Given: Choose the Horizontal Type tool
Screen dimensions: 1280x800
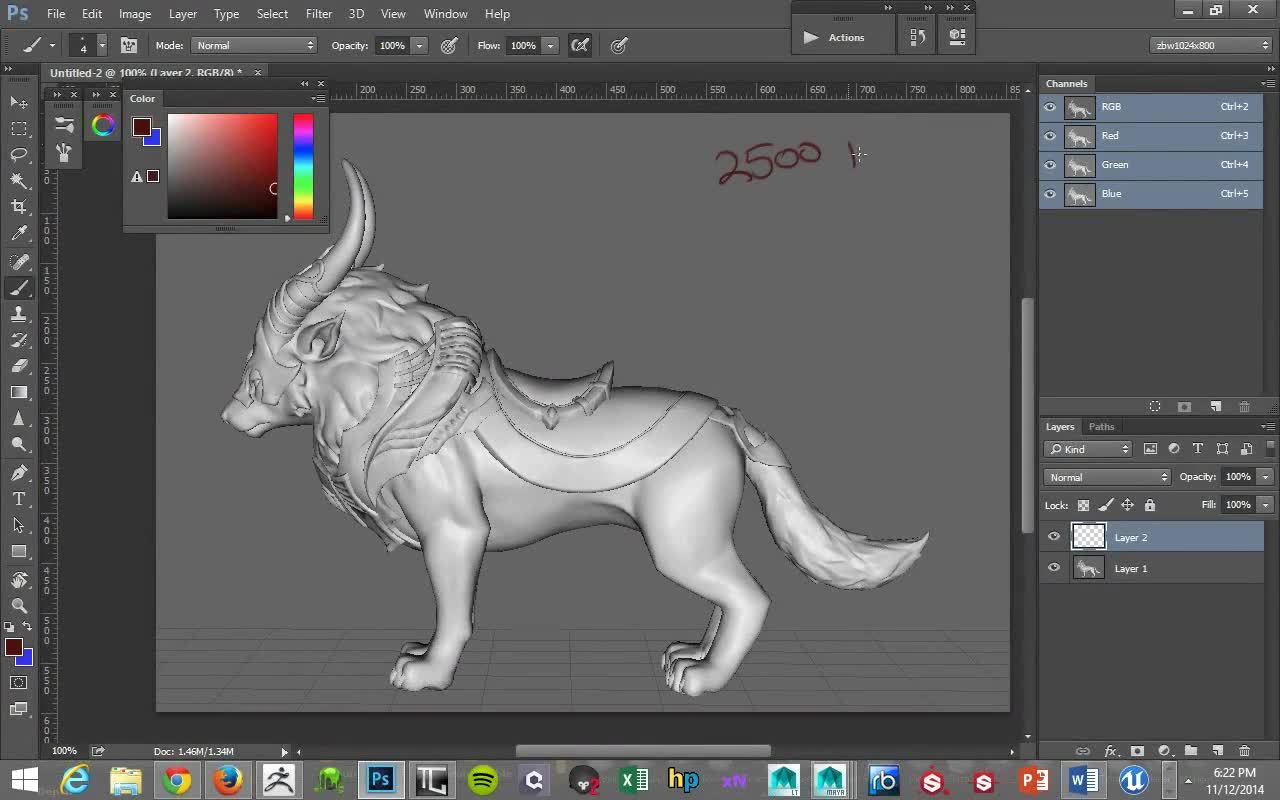Looking at the screenshot, I should 19,498.
